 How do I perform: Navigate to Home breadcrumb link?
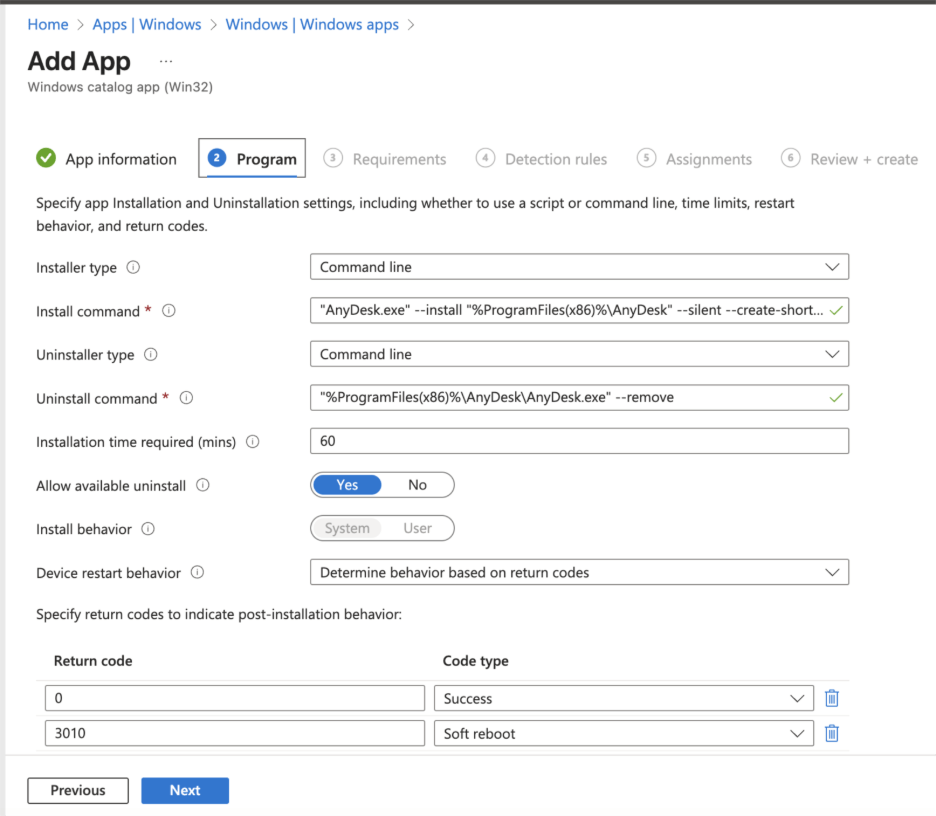click(48, 24)
